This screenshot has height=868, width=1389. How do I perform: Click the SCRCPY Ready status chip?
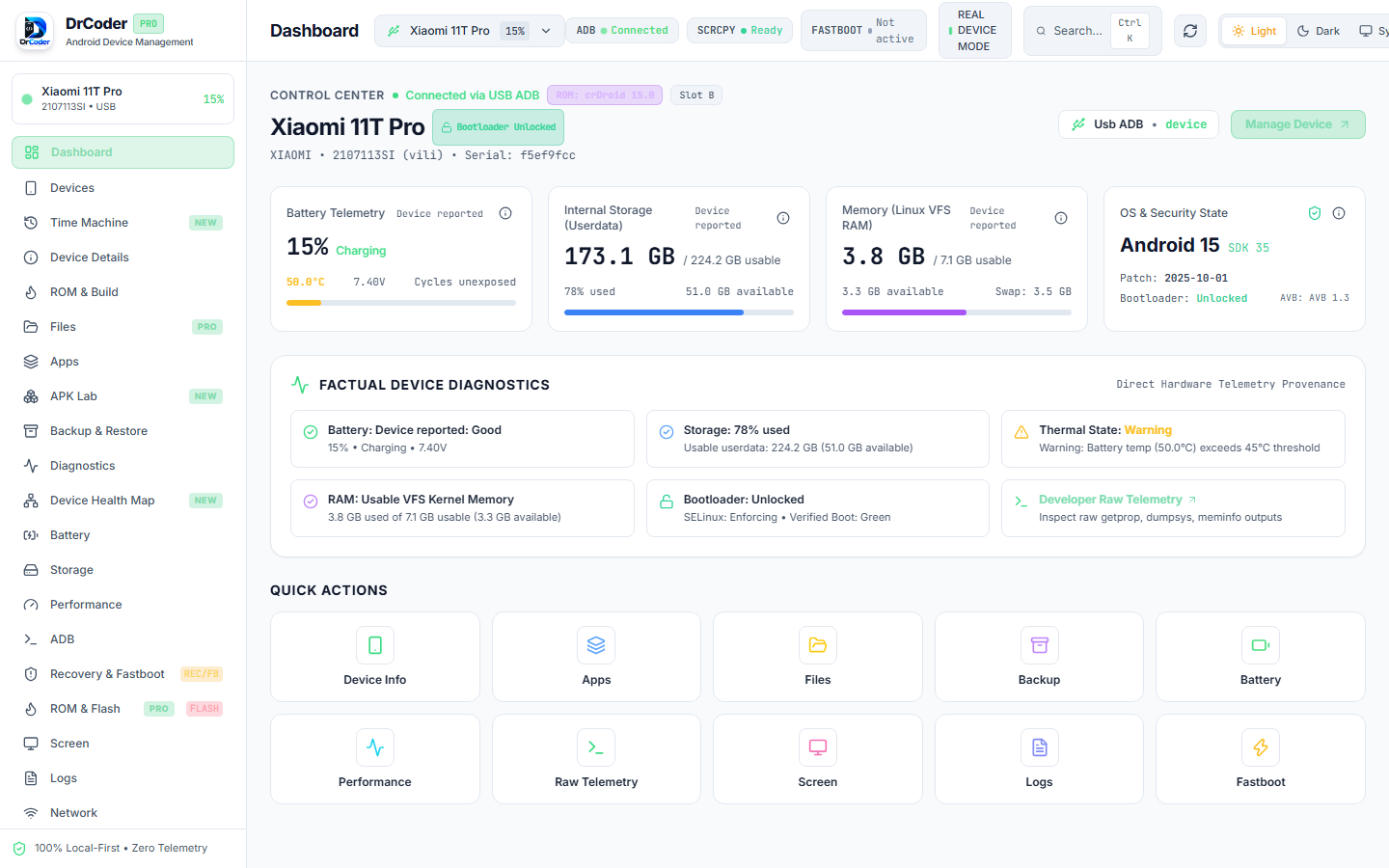[740, 31]
